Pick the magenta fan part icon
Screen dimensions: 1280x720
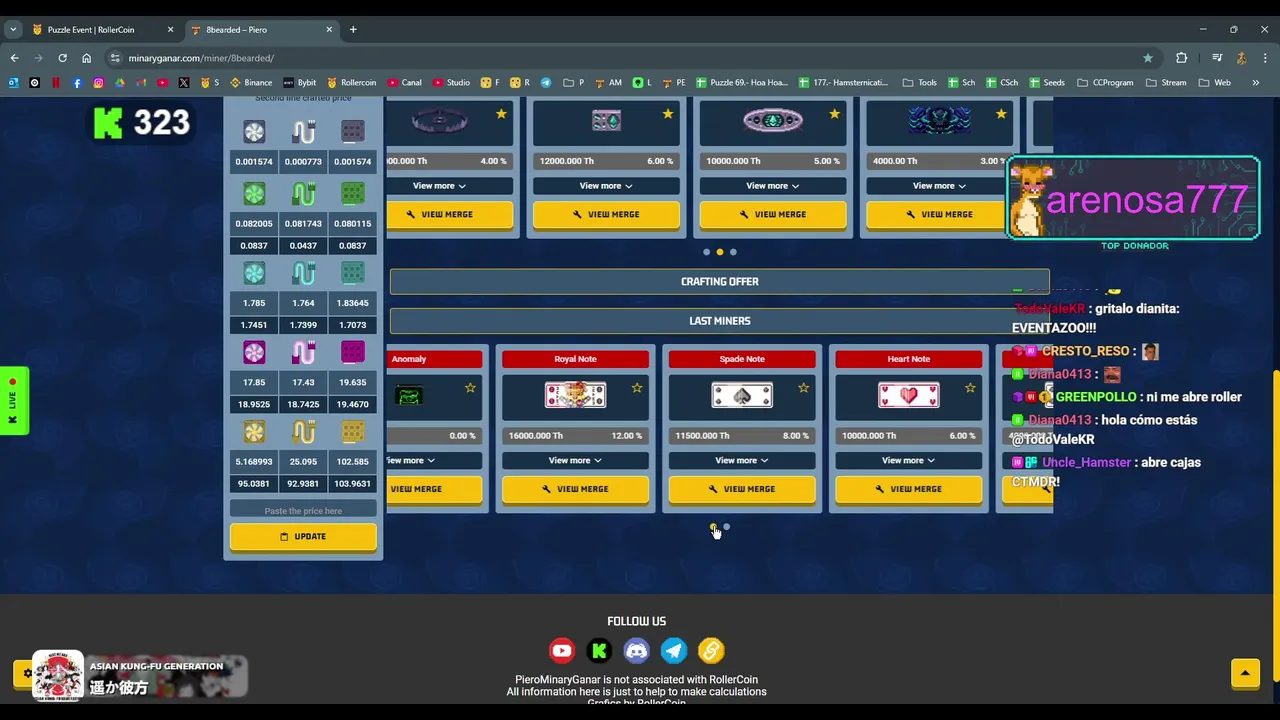[x=254, y=352]
